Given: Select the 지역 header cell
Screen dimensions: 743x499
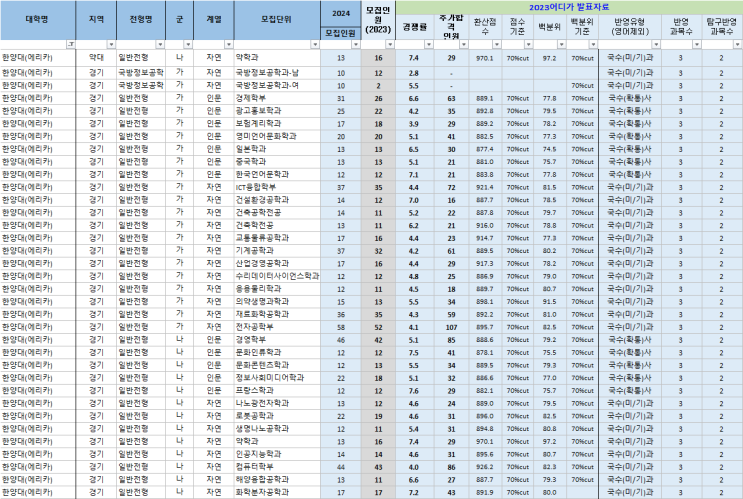Looking at the screenshot, I should [96, 20].
